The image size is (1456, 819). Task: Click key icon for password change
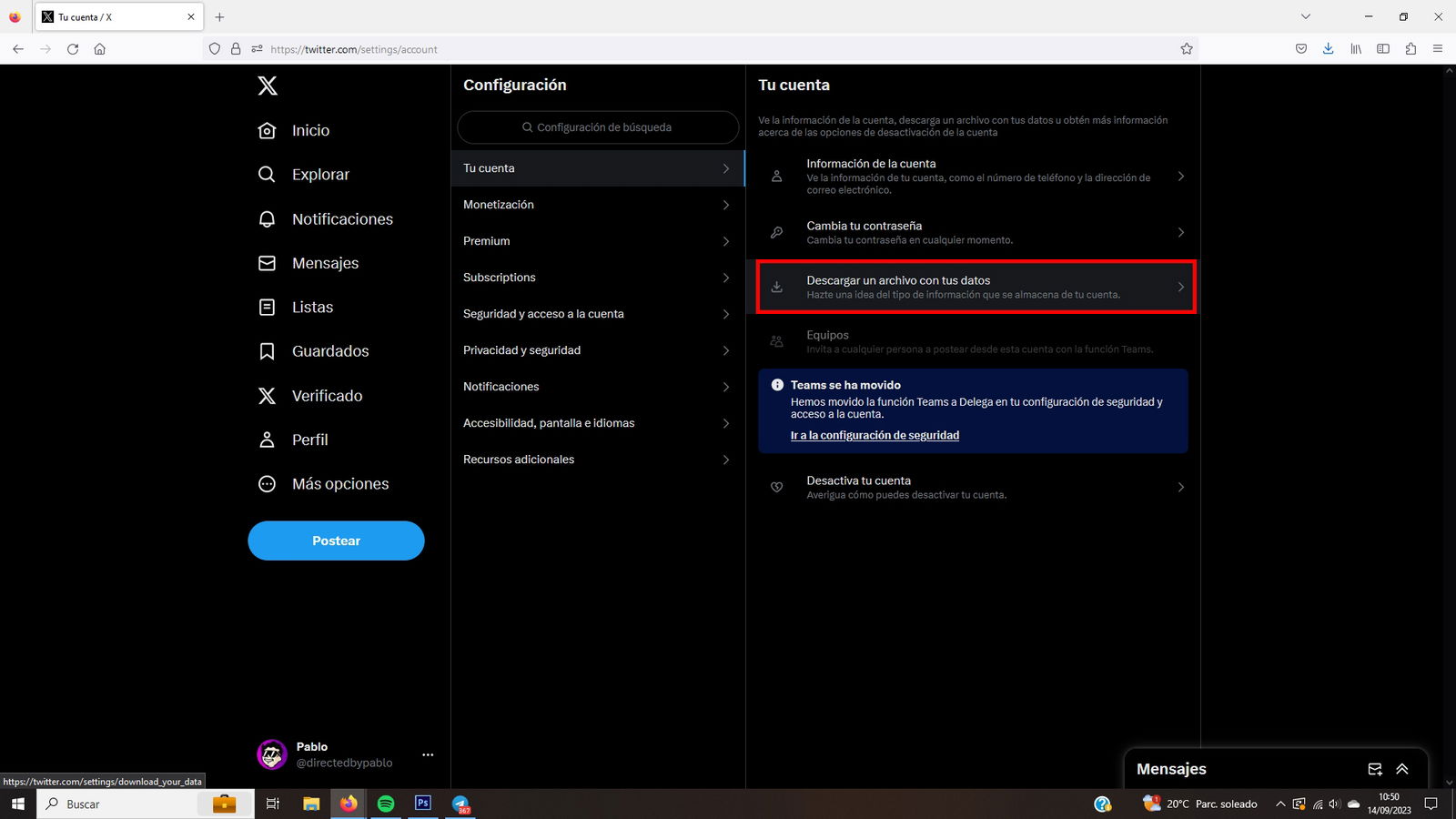coord(776,232)
